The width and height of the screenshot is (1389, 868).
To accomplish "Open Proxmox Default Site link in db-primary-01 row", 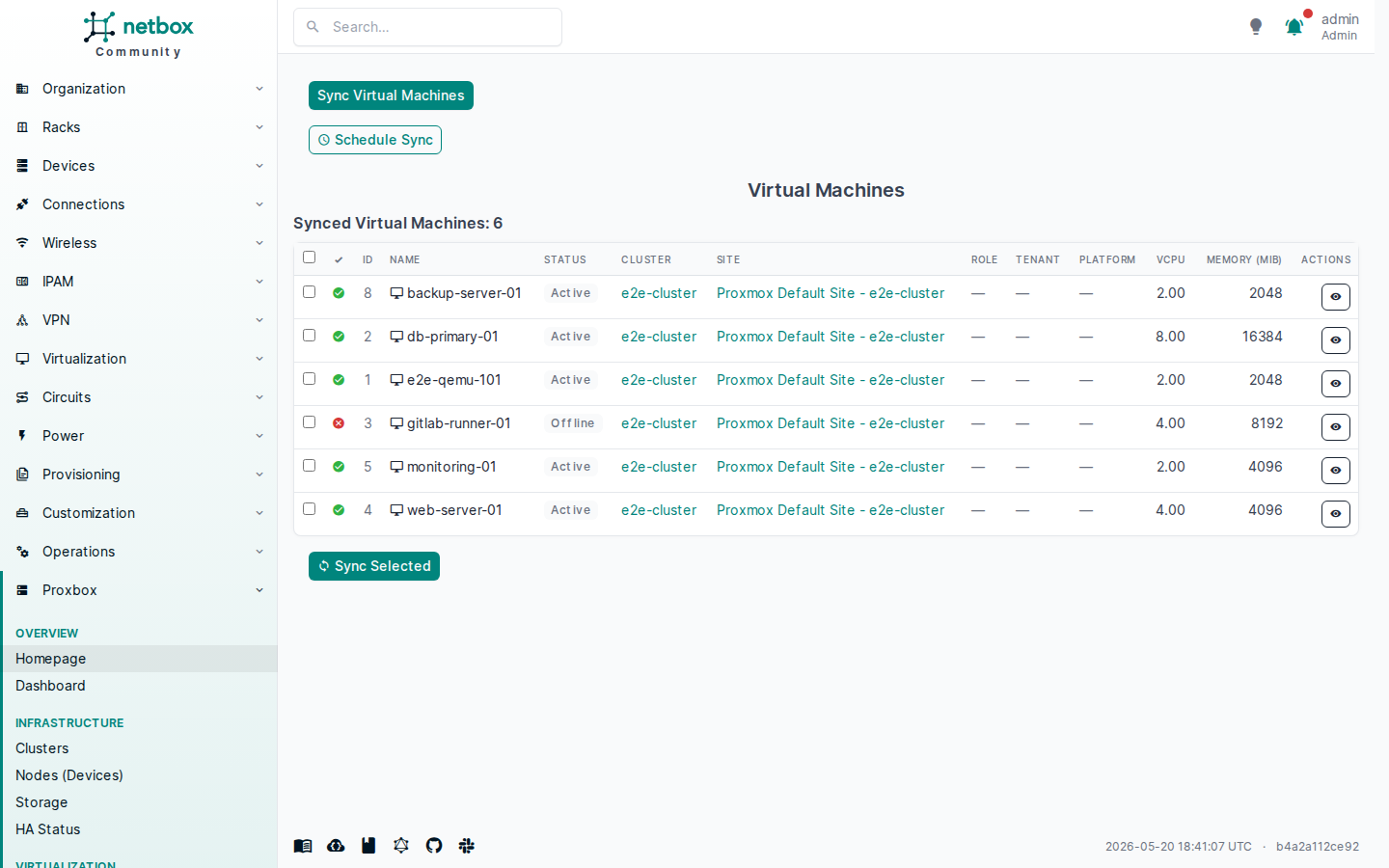I will point(831,337).
